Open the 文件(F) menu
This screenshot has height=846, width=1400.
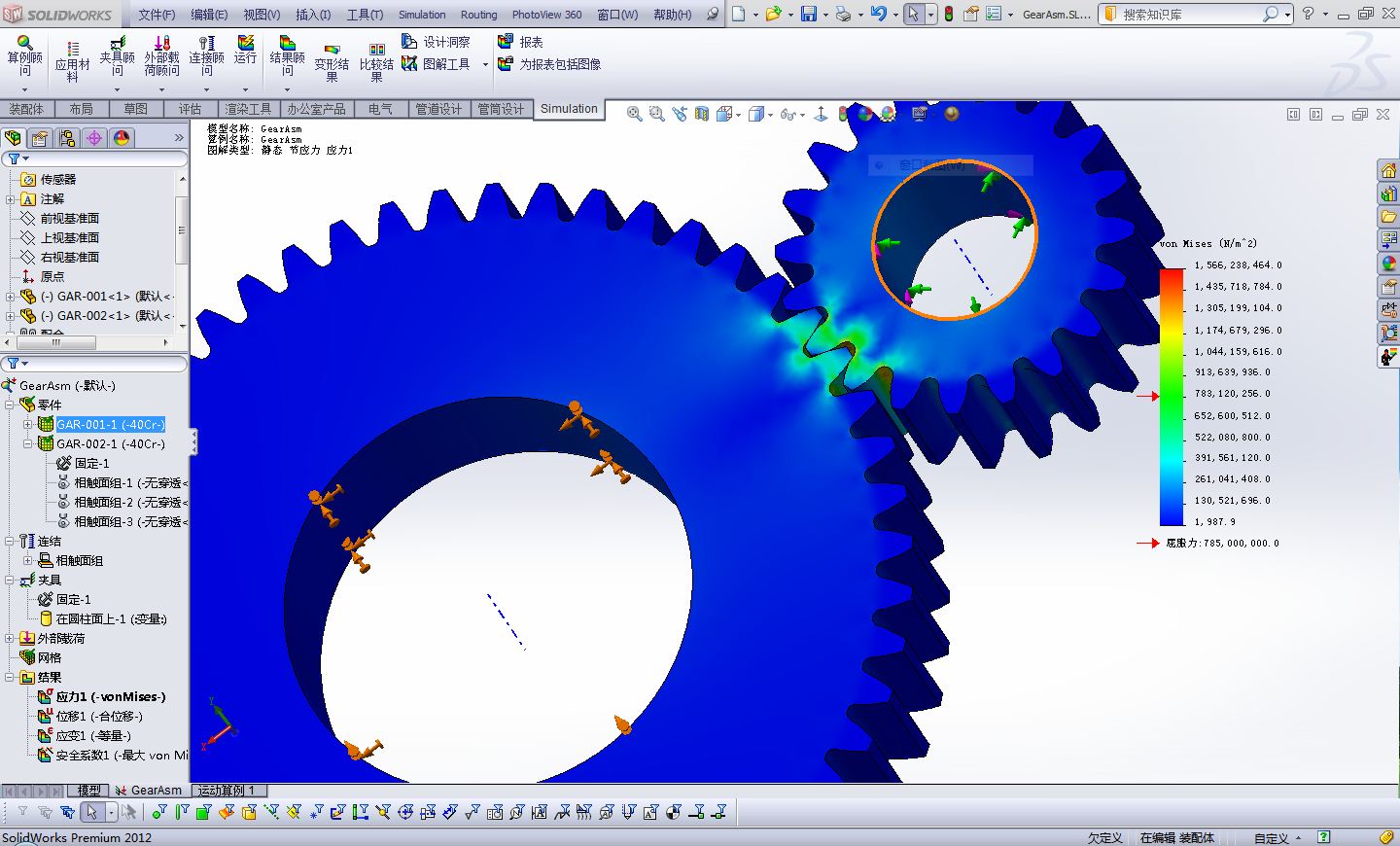(x=157, y=15)
